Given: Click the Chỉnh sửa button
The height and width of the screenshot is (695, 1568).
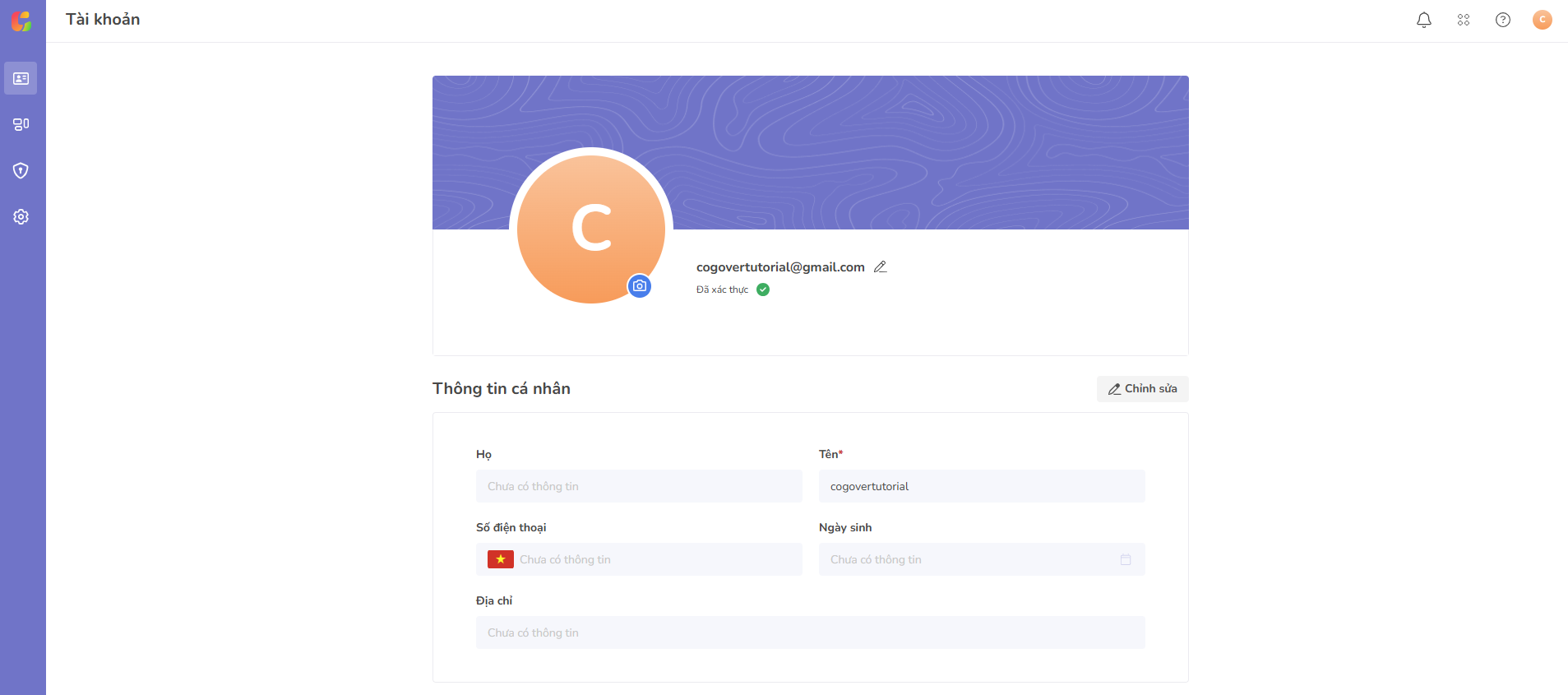Looking at the screenshot, I should [x=1142, y=389].
